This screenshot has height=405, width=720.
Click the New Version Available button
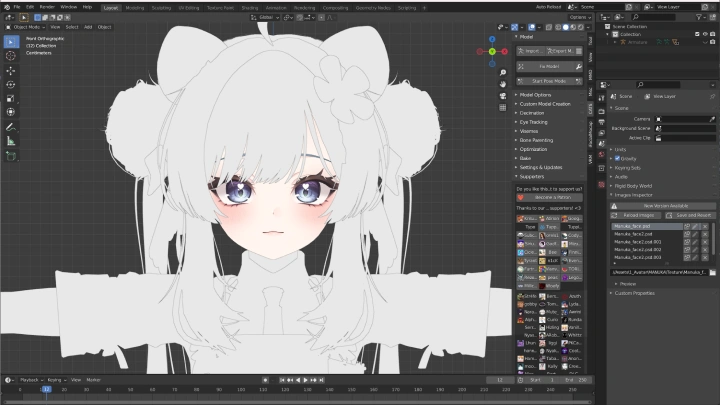tap(663, 206)
